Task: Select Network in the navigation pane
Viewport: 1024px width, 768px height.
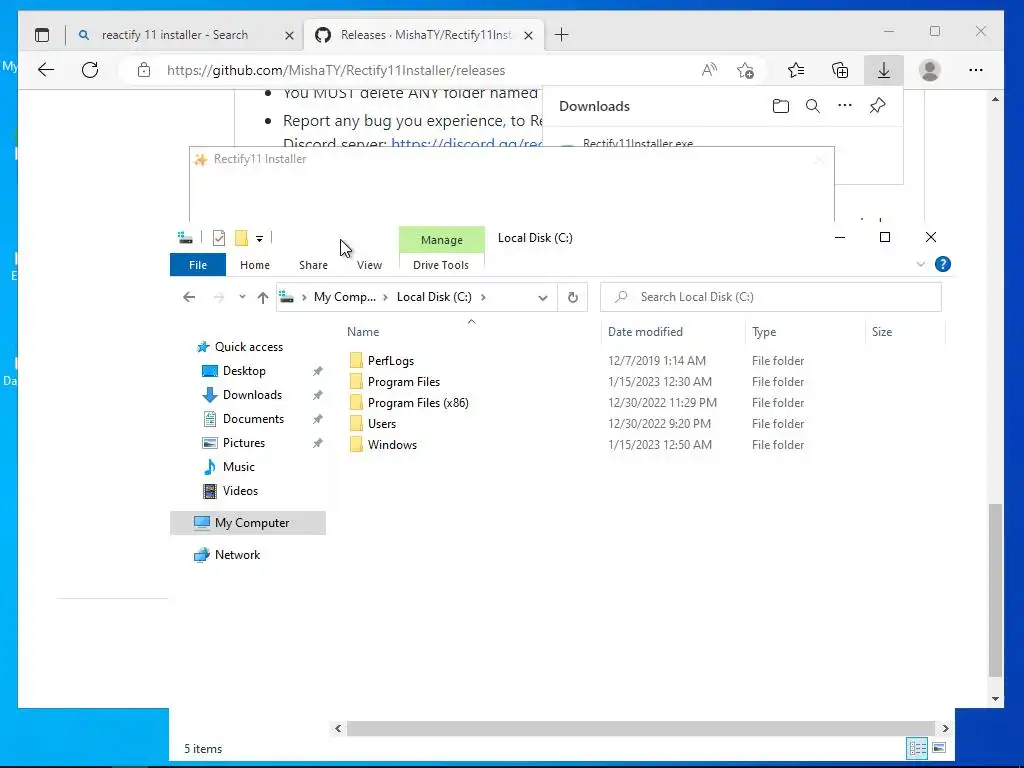Action: click(237, 554)
